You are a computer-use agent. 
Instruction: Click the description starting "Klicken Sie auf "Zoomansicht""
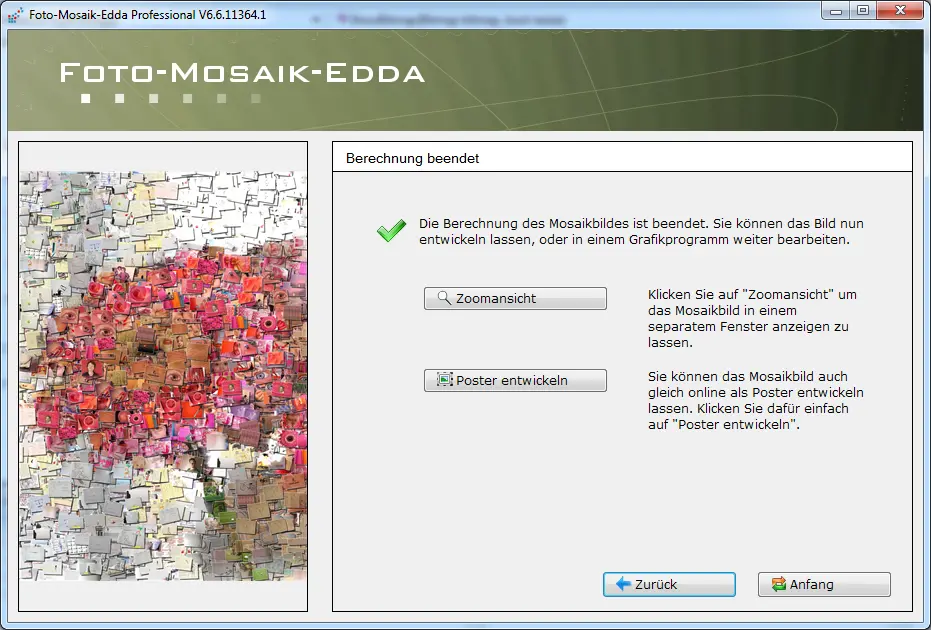coord(752,318)
